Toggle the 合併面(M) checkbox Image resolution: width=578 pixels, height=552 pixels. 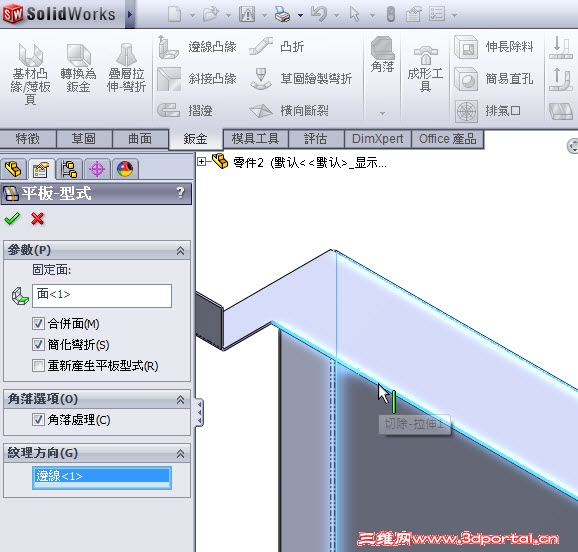click(38, 324)
